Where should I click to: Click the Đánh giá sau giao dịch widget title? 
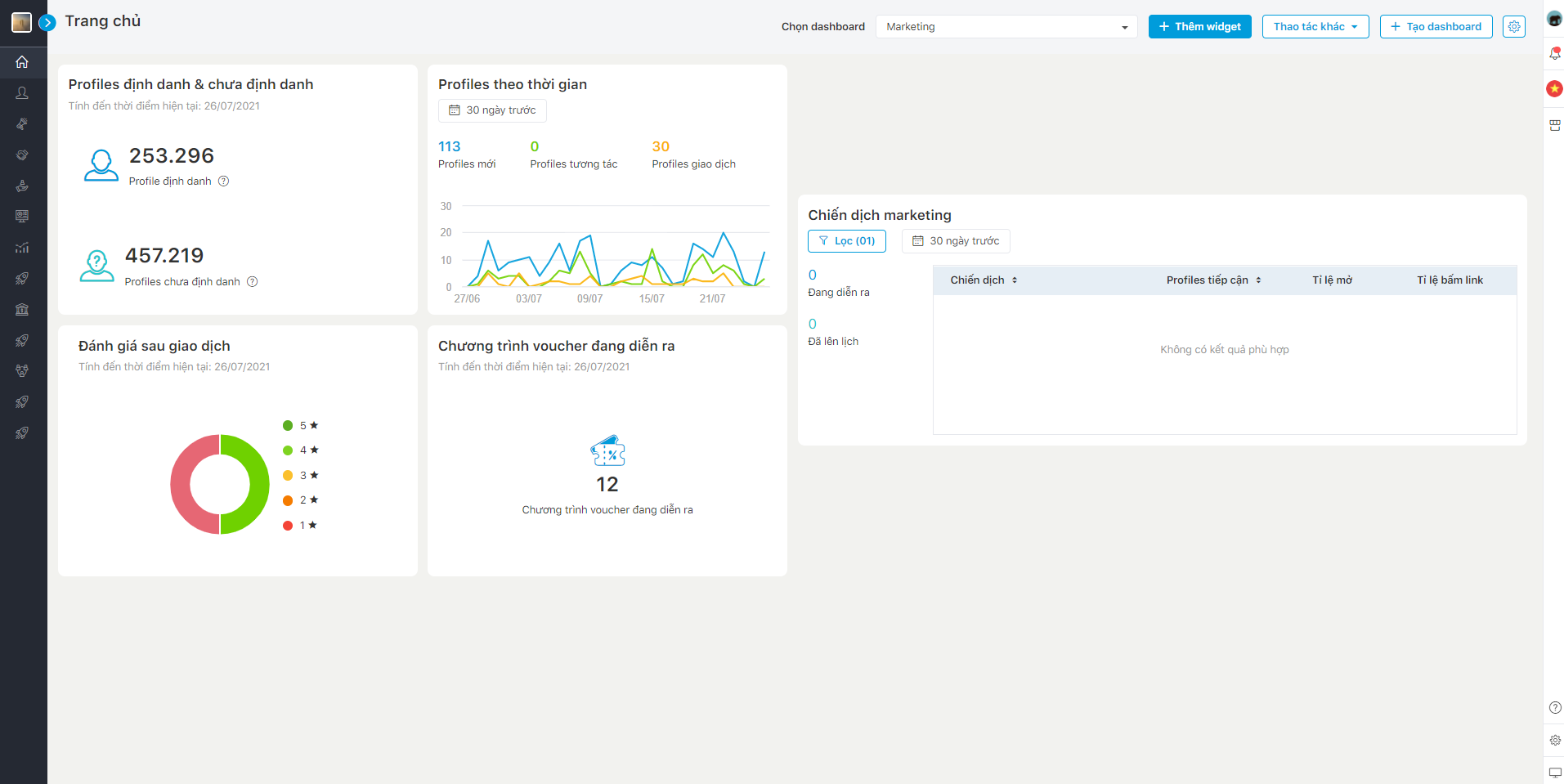pyautogui.click(x=155, y=346)
